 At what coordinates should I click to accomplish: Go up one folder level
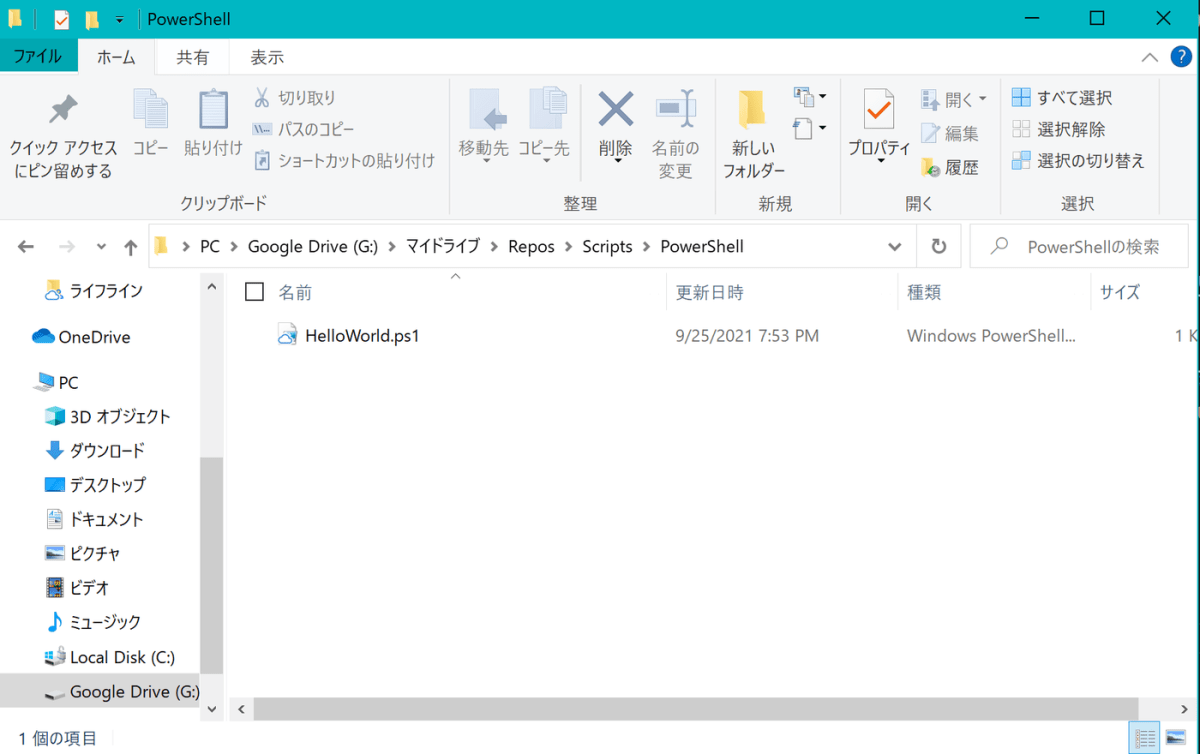pos(131,247)
